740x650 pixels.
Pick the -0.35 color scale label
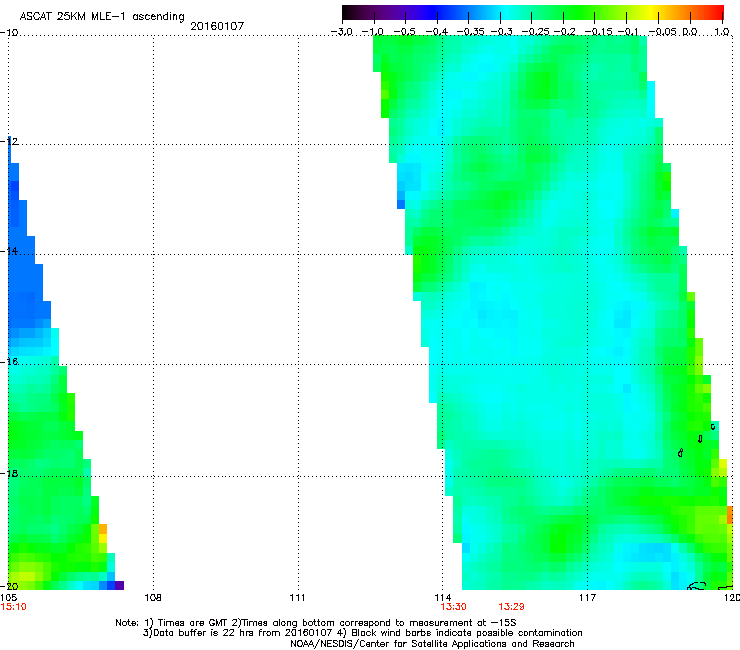470,32
